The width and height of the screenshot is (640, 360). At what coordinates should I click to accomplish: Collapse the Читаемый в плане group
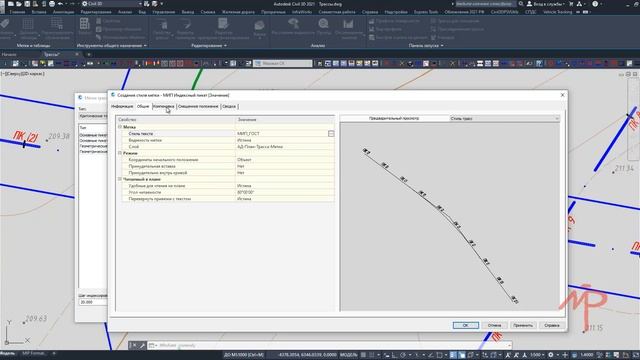120,179
